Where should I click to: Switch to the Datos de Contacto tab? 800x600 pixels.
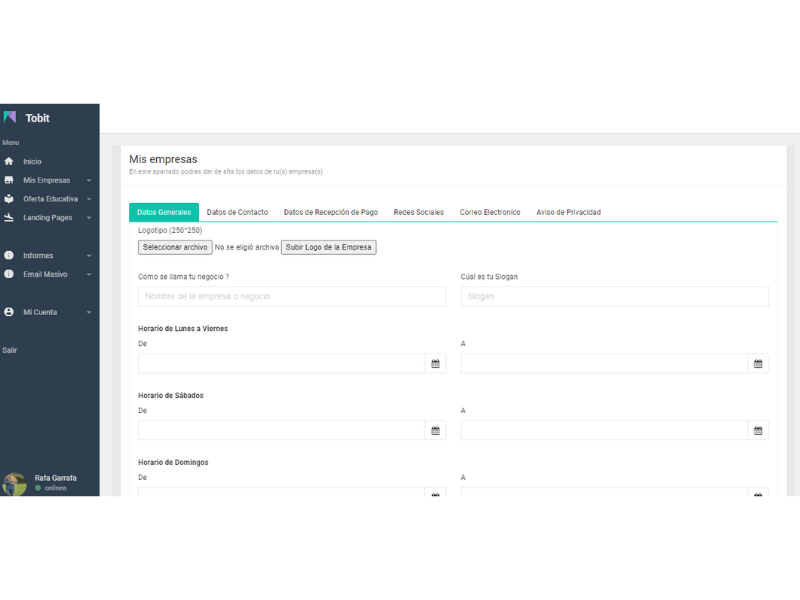(237, 212)
